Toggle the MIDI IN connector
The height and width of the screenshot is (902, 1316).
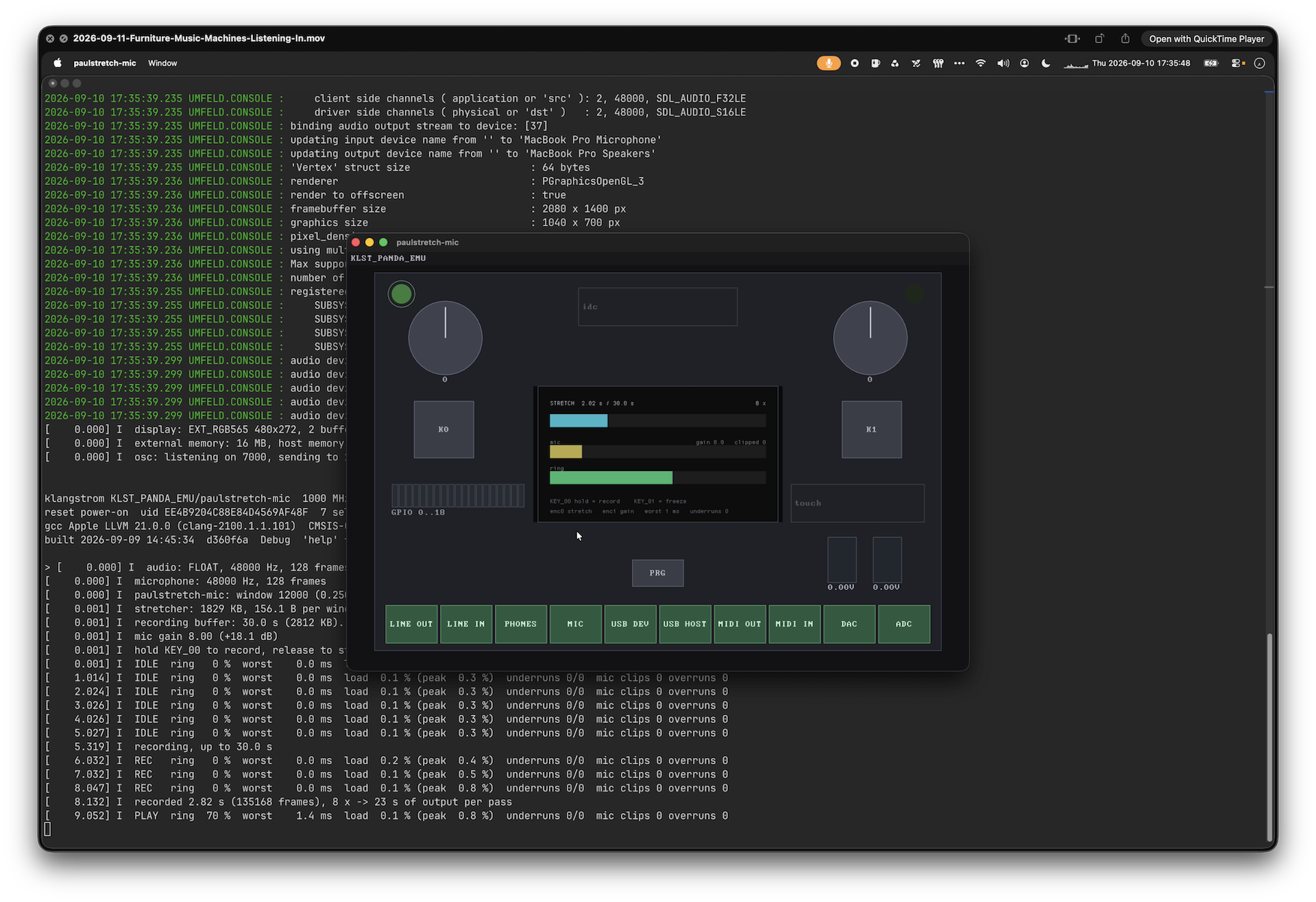[794, 624]
